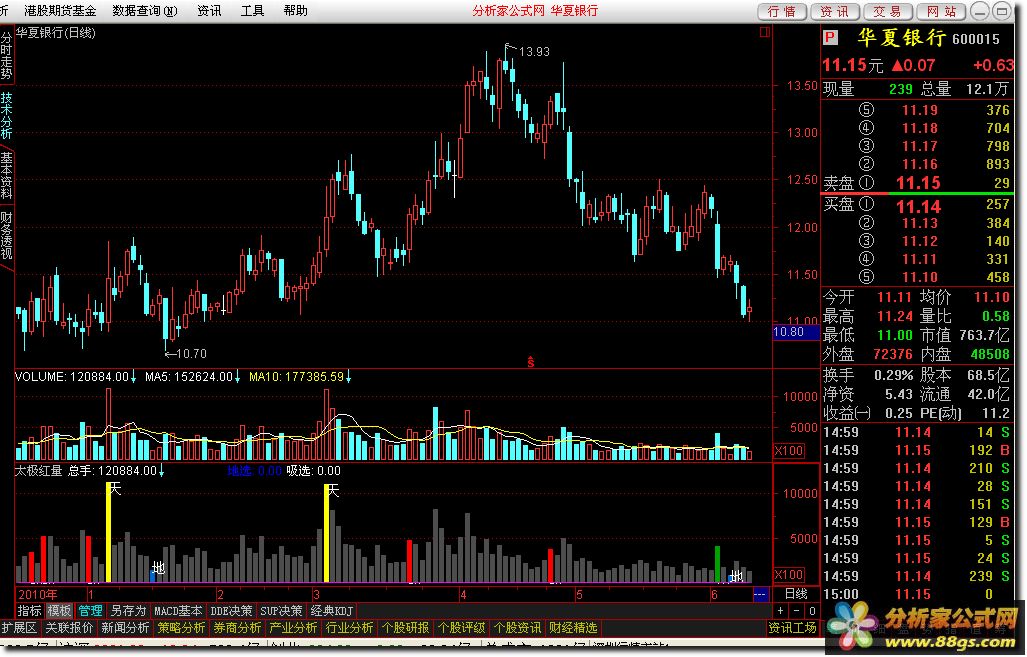Click the 市值 763.7亿 value
This screenshot has width=1027, height=657.
click(x=984, y=335)
